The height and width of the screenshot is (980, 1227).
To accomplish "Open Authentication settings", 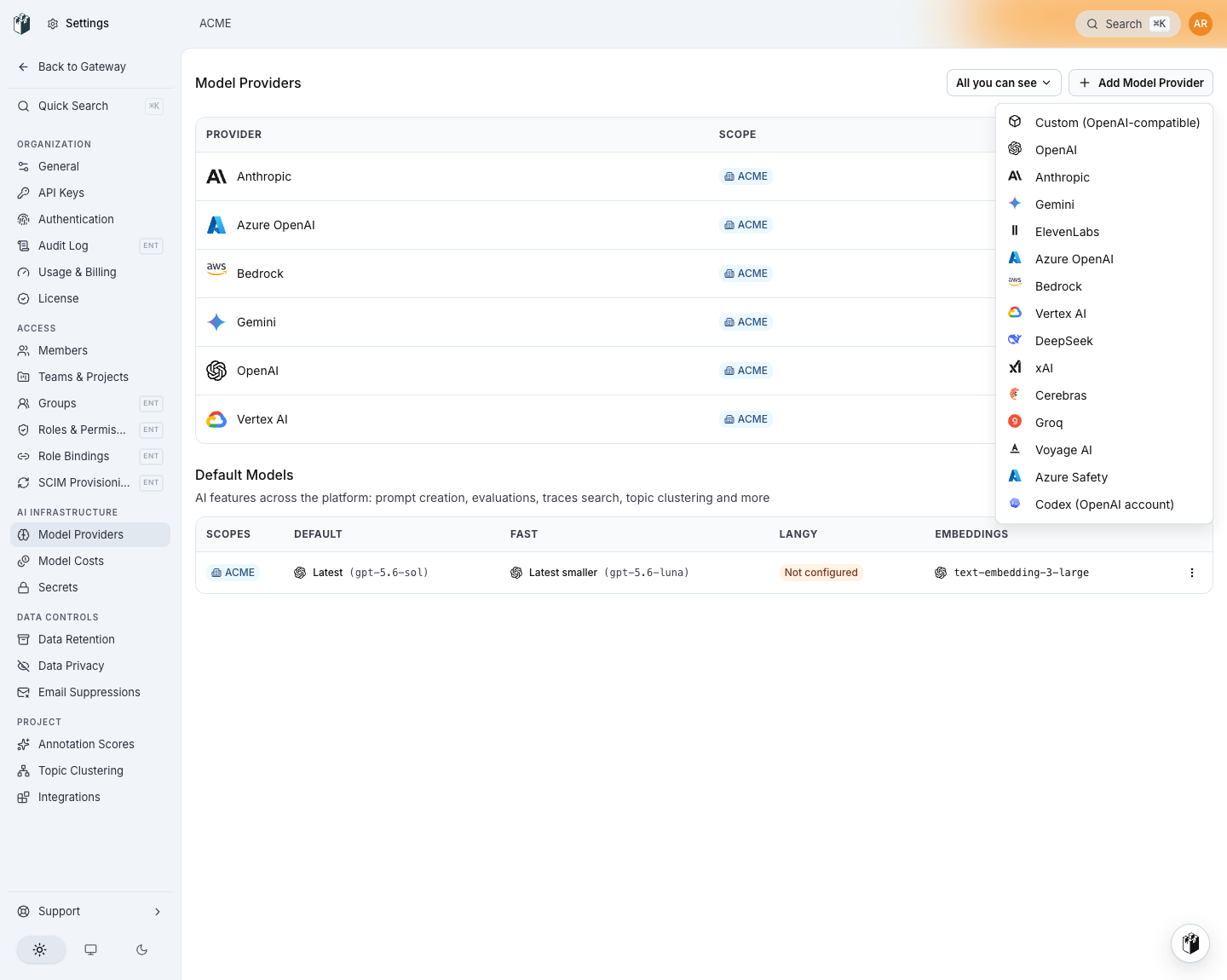I will [90, 220].
